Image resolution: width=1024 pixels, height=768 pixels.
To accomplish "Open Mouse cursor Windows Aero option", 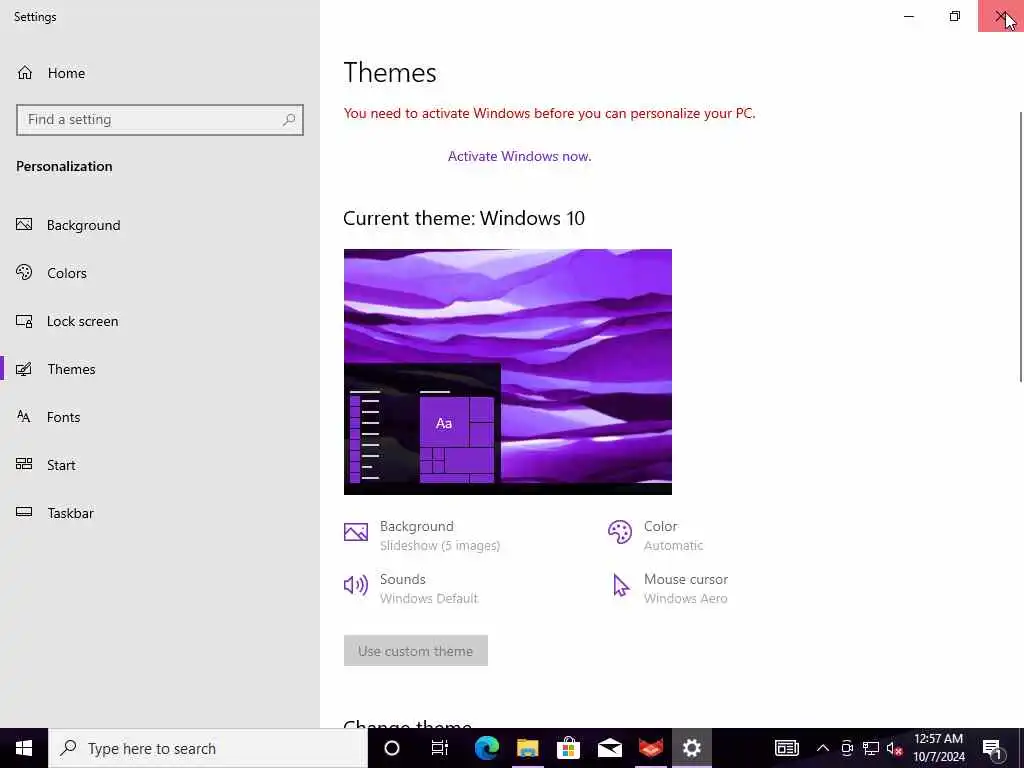I will coord(669,588).
